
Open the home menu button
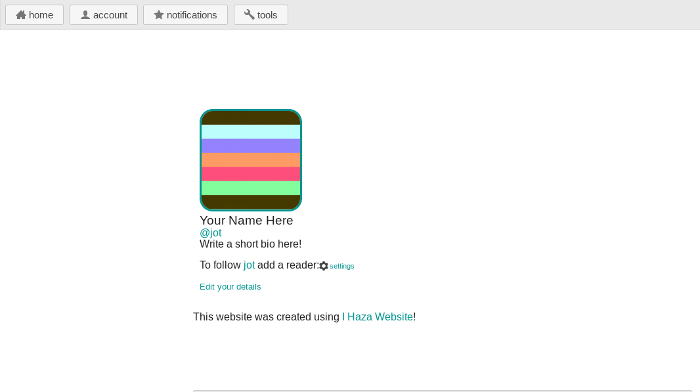click(34, 15)
